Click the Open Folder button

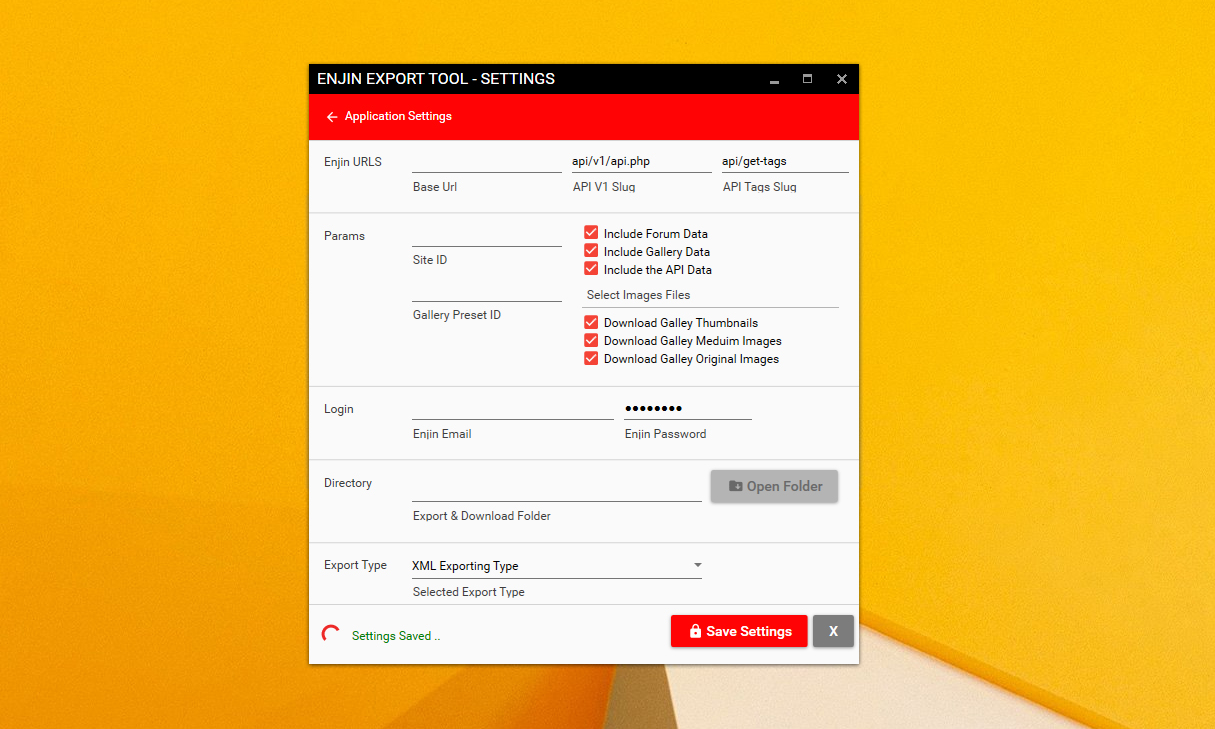774,486
